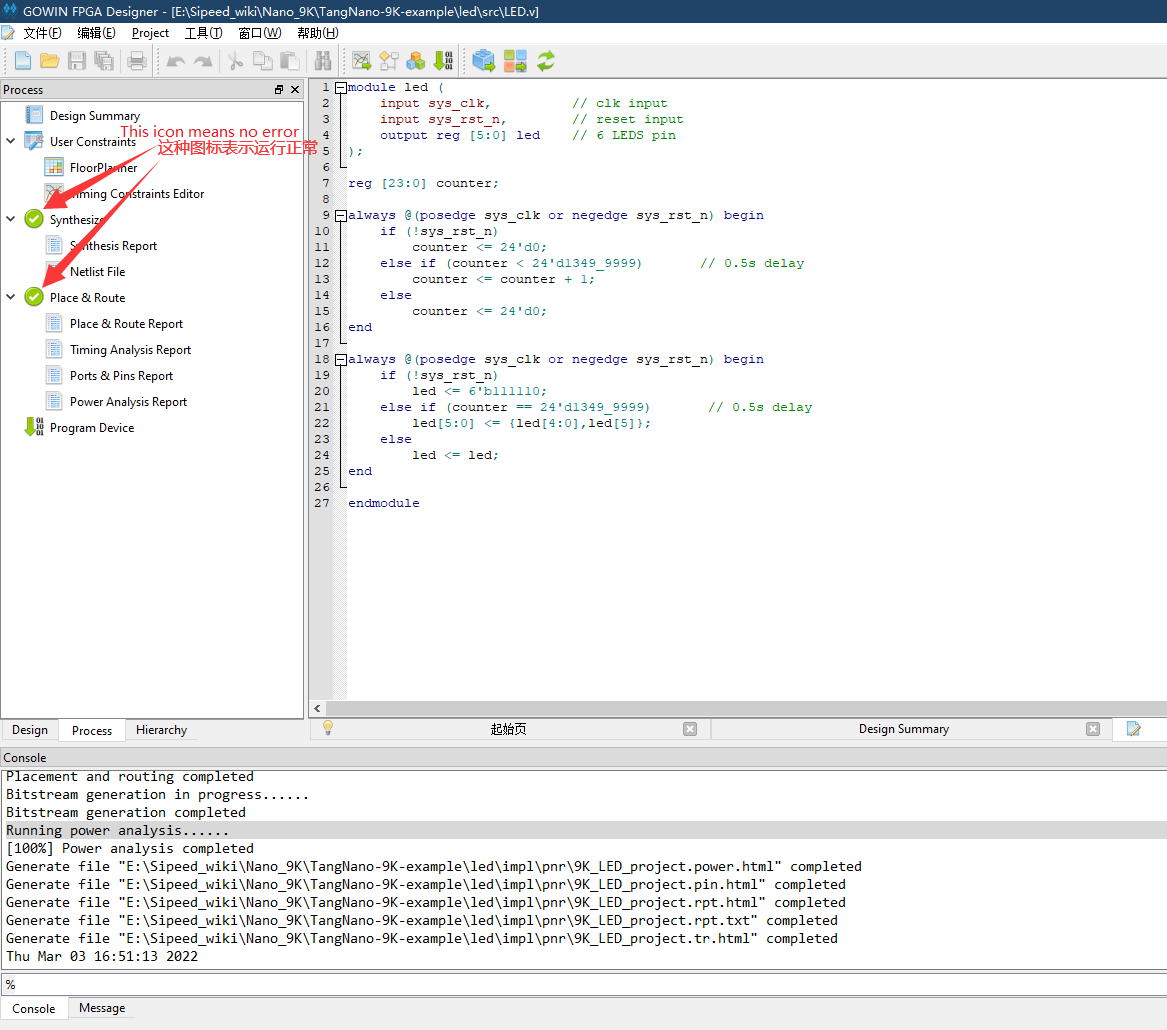Screen dimensions: 1167x1030
Task: Select FloorPlanner in Process tree
Action: click(103, 167)
